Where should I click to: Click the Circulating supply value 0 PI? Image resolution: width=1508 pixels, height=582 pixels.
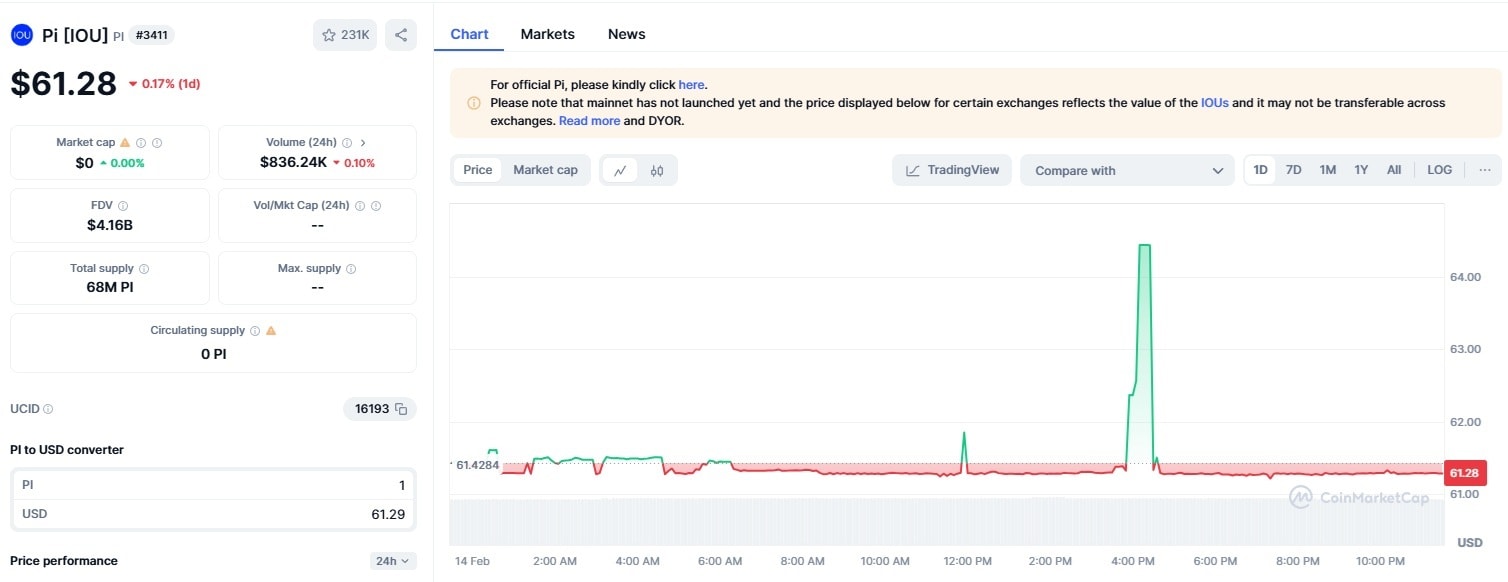point(213,354)
